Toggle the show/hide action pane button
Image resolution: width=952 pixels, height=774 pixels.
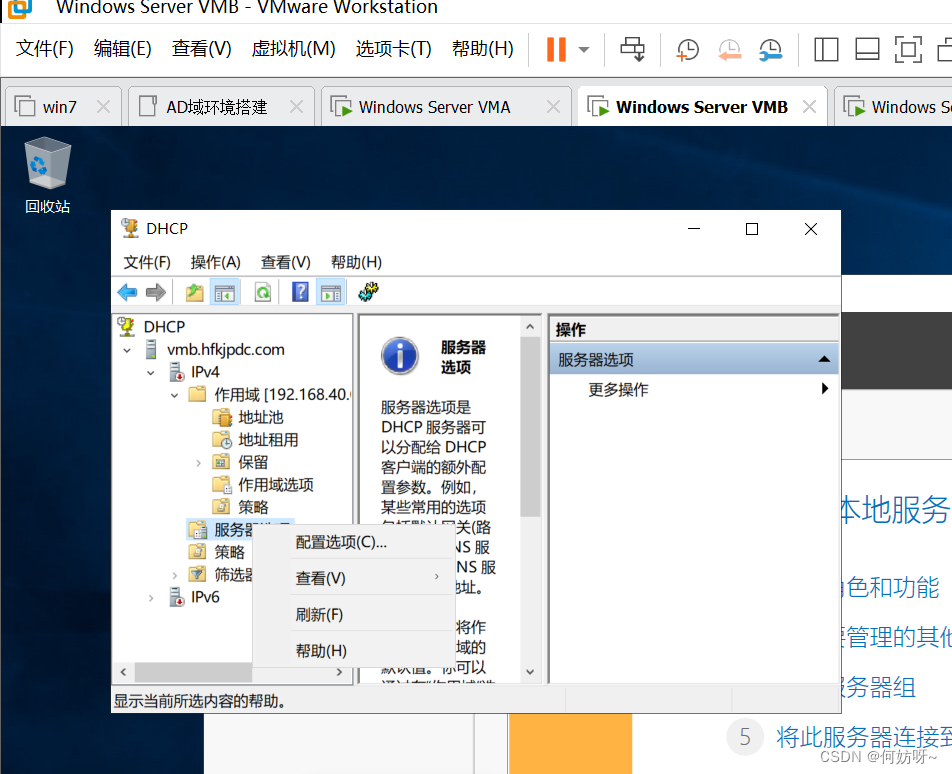pos(330,292)
